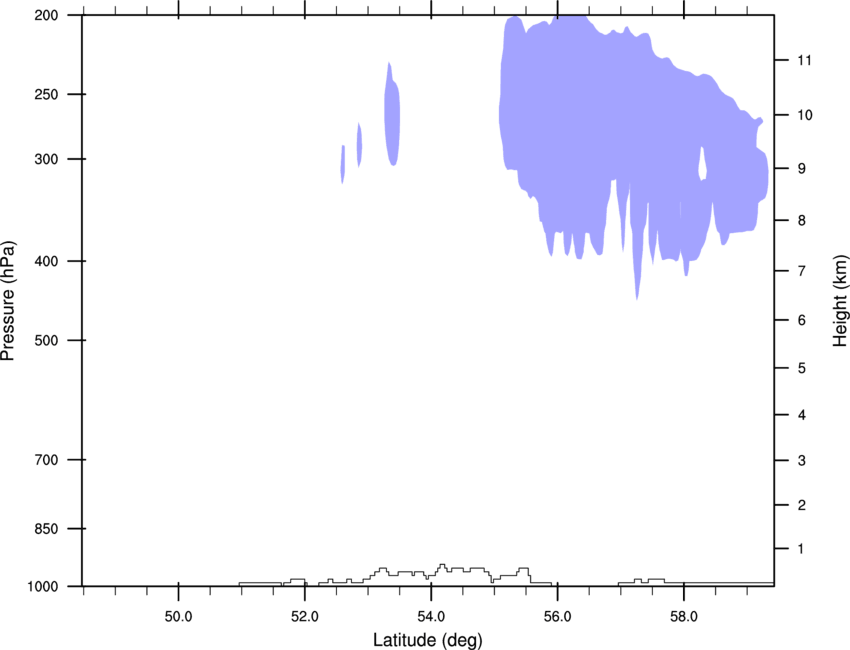Viewport: 850px width, 650px height.
Task: Click the 'Pressure (hPa)' axis title
Action: coord(8,301)
